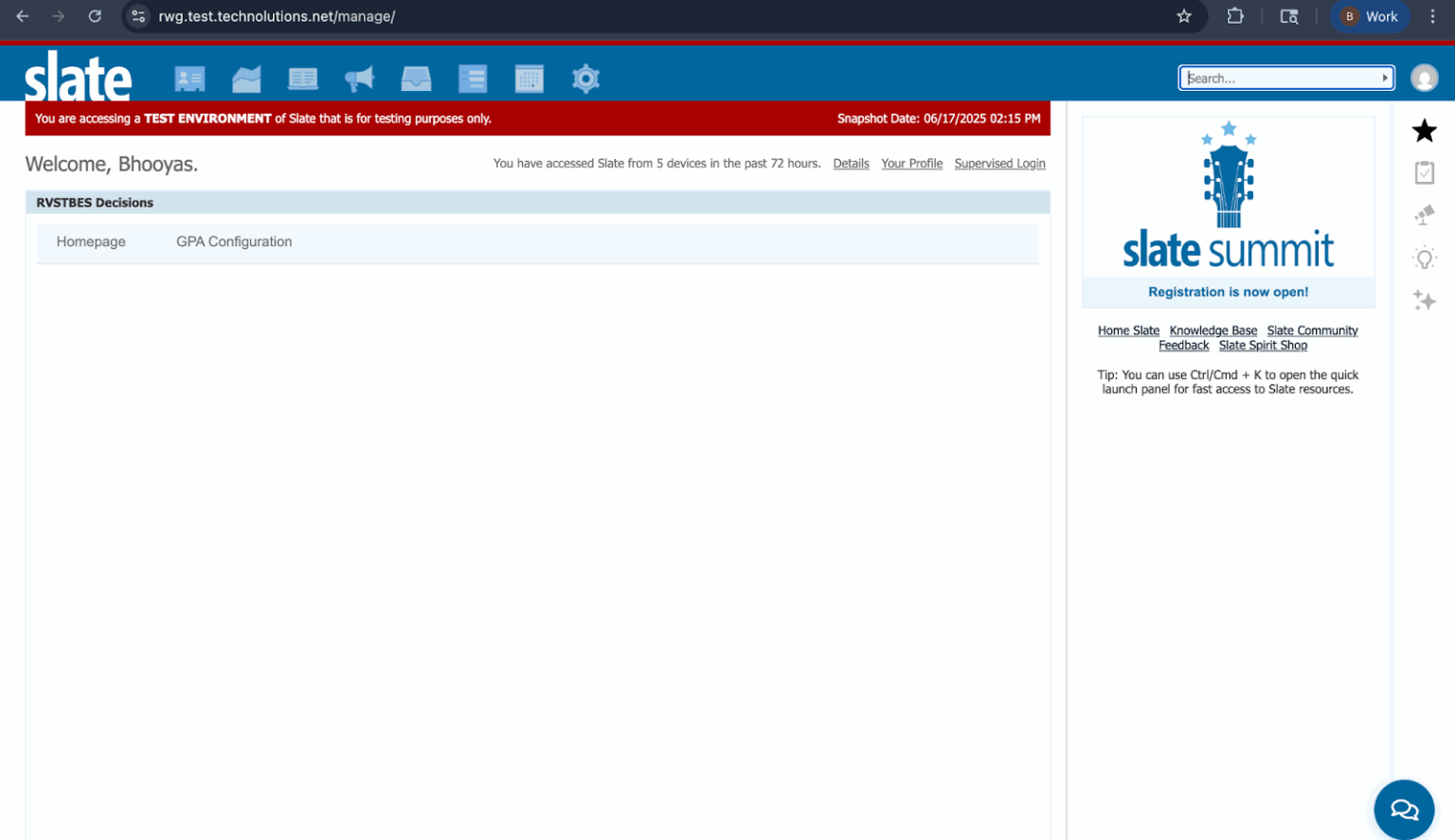Expand the search suggestions arrow in the search box
Screen dimensions: 1455x840
1385,78
